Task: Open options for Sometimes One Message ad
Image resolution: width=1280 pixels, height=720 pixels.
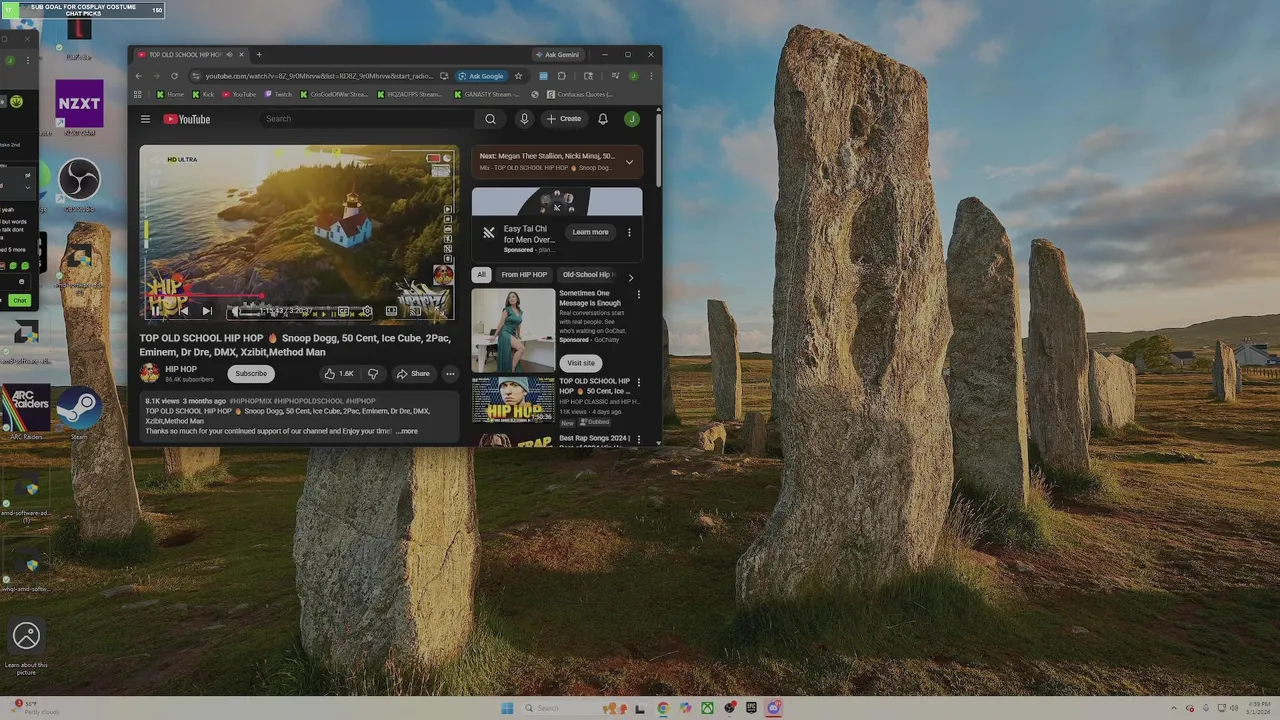Action: (639, 295)
